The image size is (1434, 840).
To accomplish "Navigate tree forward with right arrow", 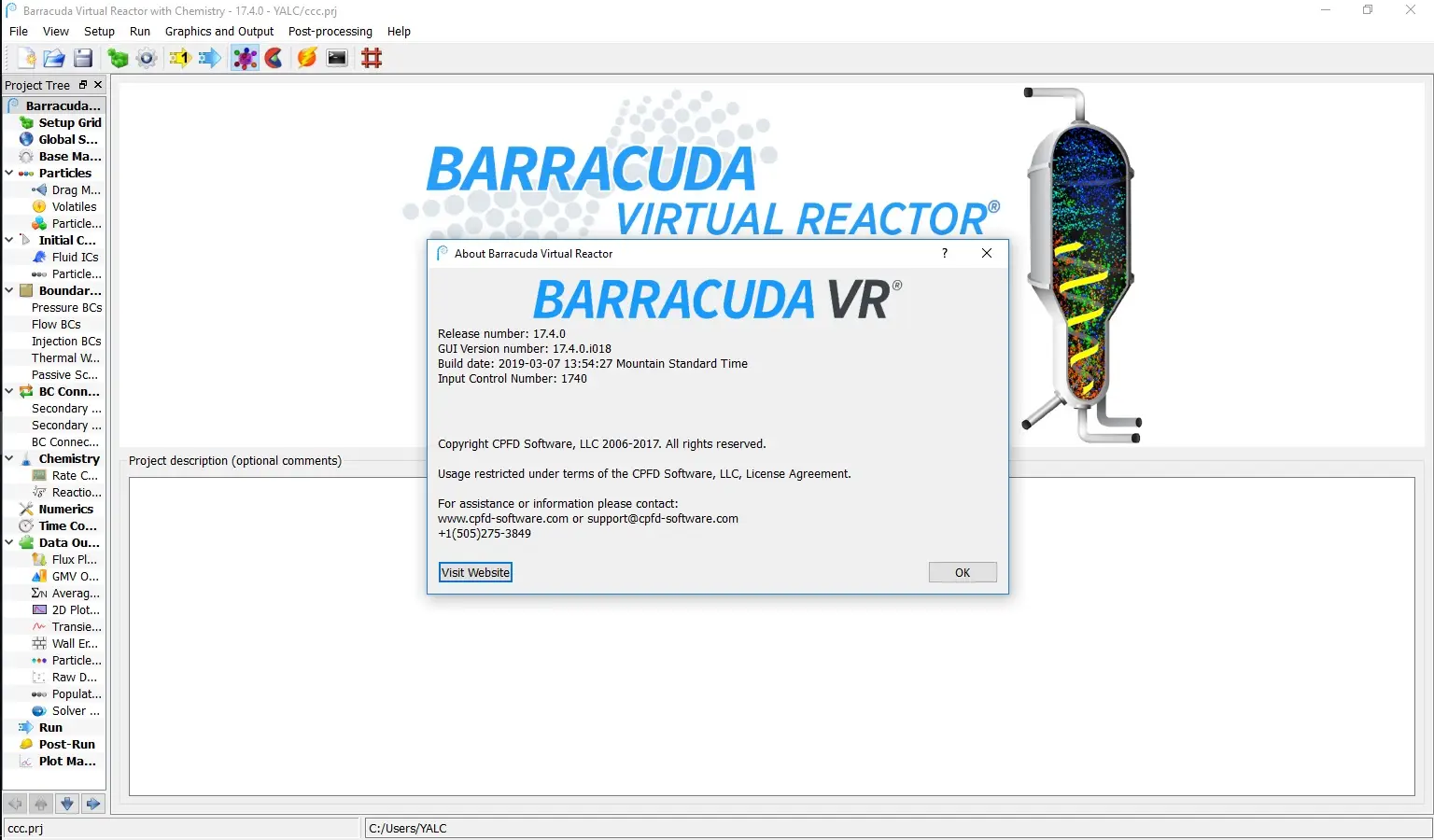I will 93,803.
